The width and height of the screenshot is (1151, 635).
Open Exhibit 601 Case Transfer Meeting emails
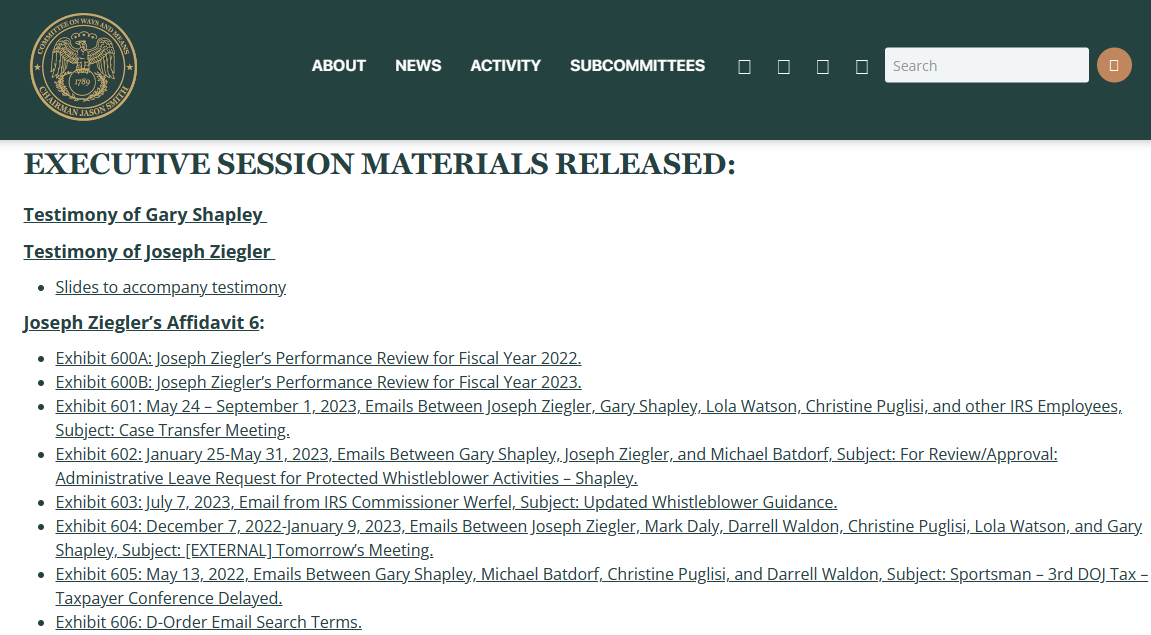click(x=589, y=418)
